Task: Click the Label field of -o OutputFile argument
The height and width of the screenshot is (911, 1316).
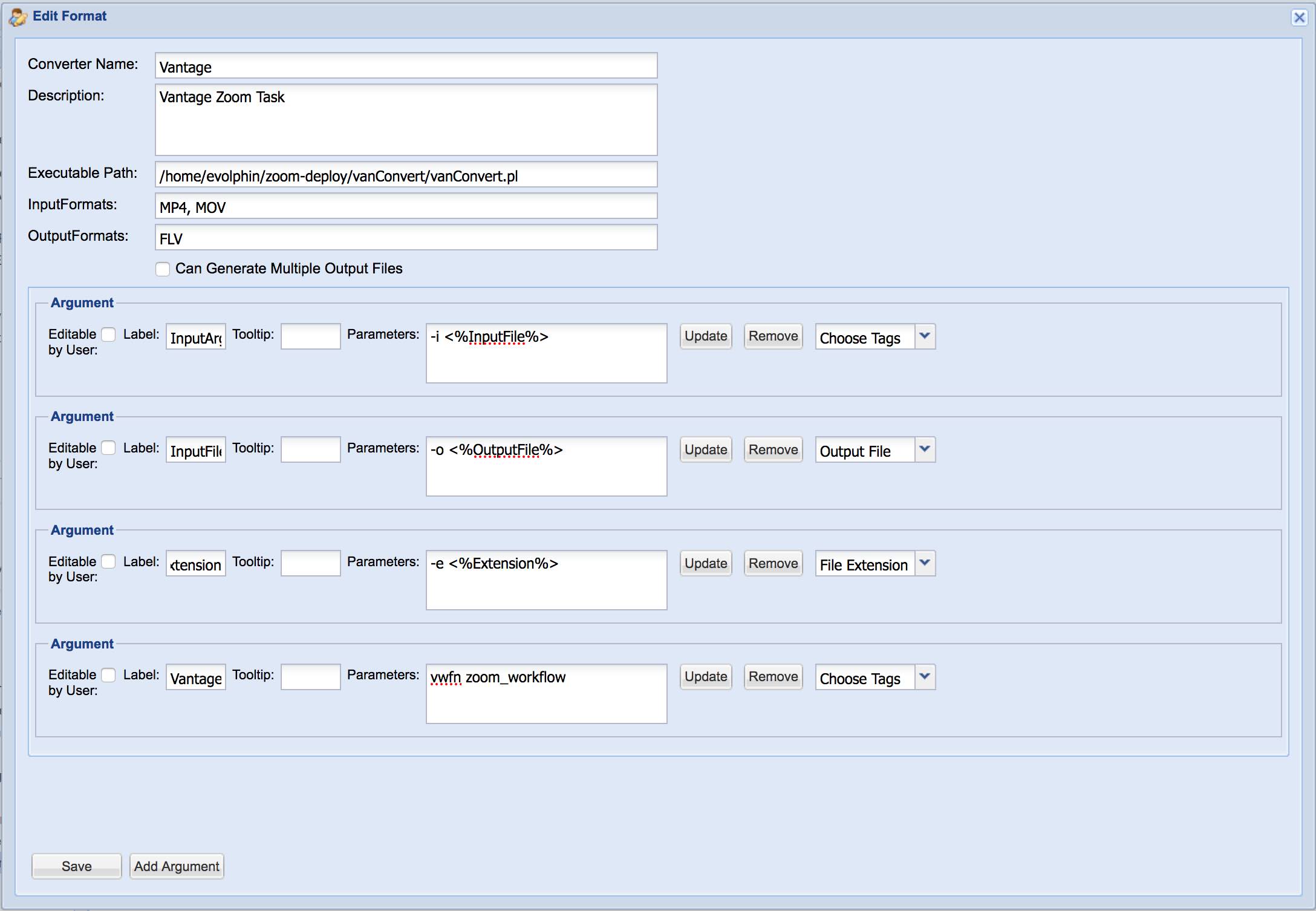Action: [x=196, y=450]
